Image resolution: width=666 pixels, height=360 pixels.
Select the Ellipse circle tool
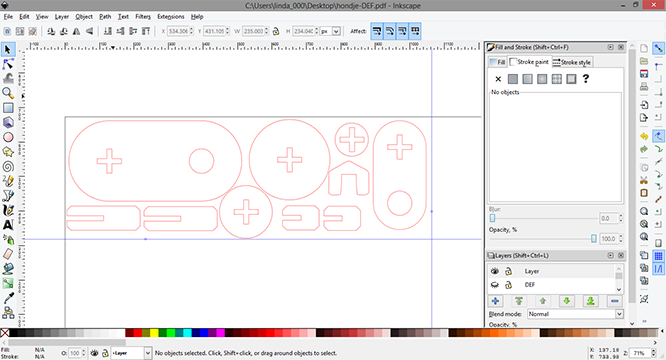(x=8, y=137)
